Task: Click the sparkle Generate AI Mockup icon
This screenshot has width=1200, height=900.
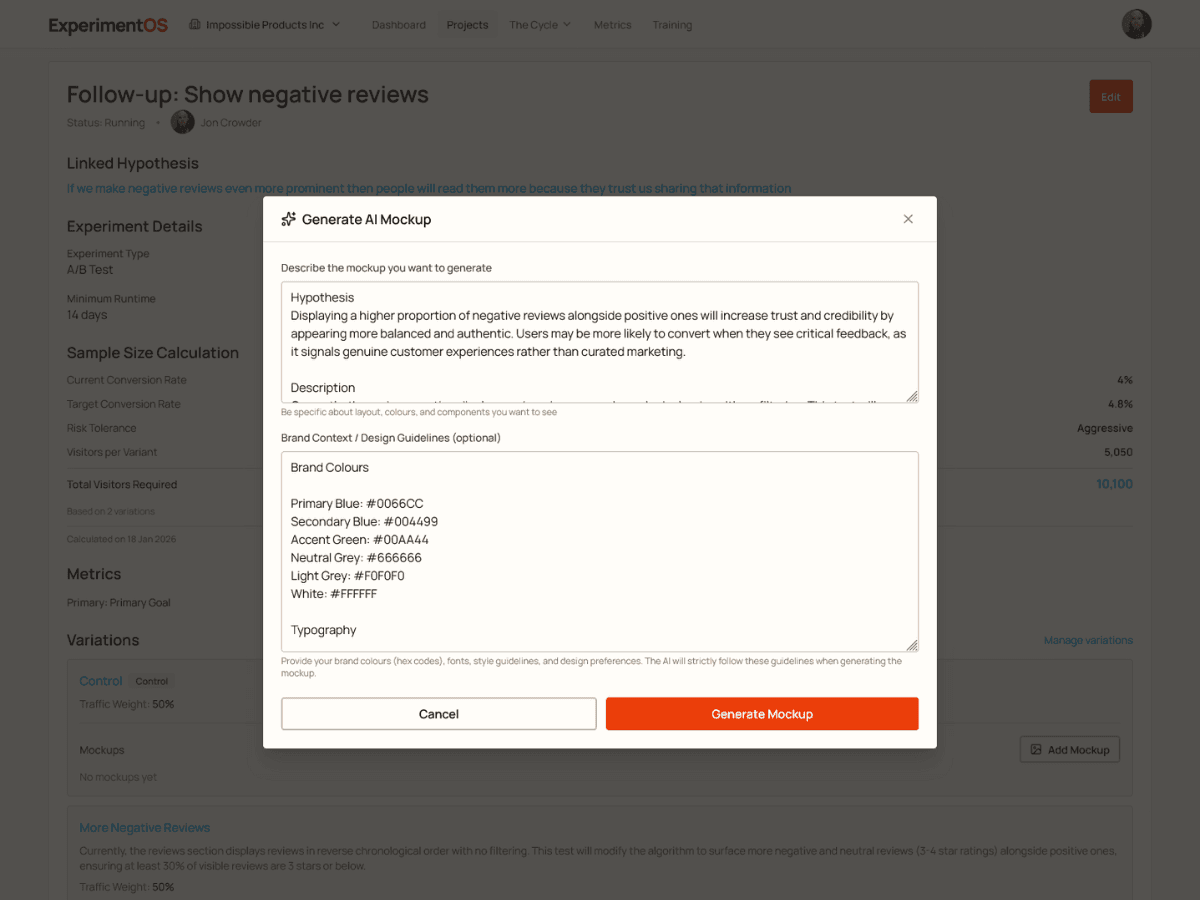Action: coord(288,218)
